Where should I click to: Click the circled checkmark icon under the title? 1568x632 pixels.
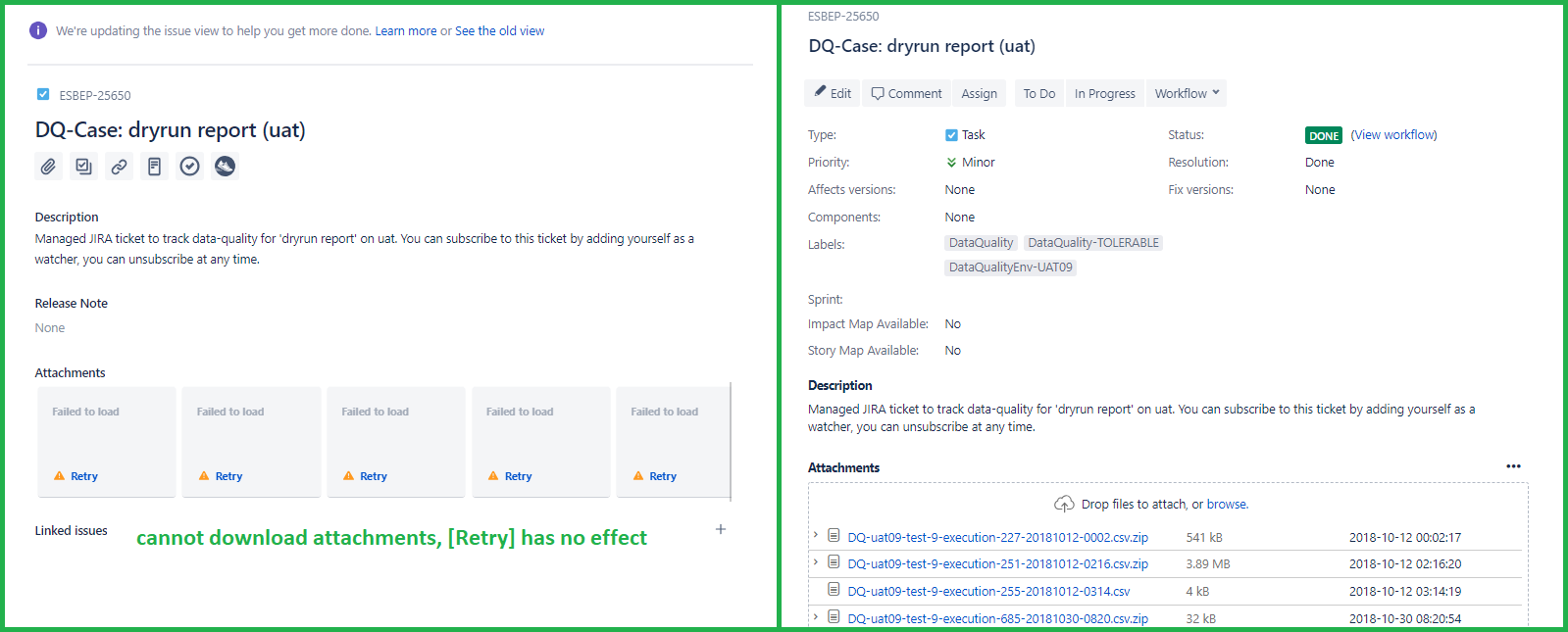coord(189,167)
